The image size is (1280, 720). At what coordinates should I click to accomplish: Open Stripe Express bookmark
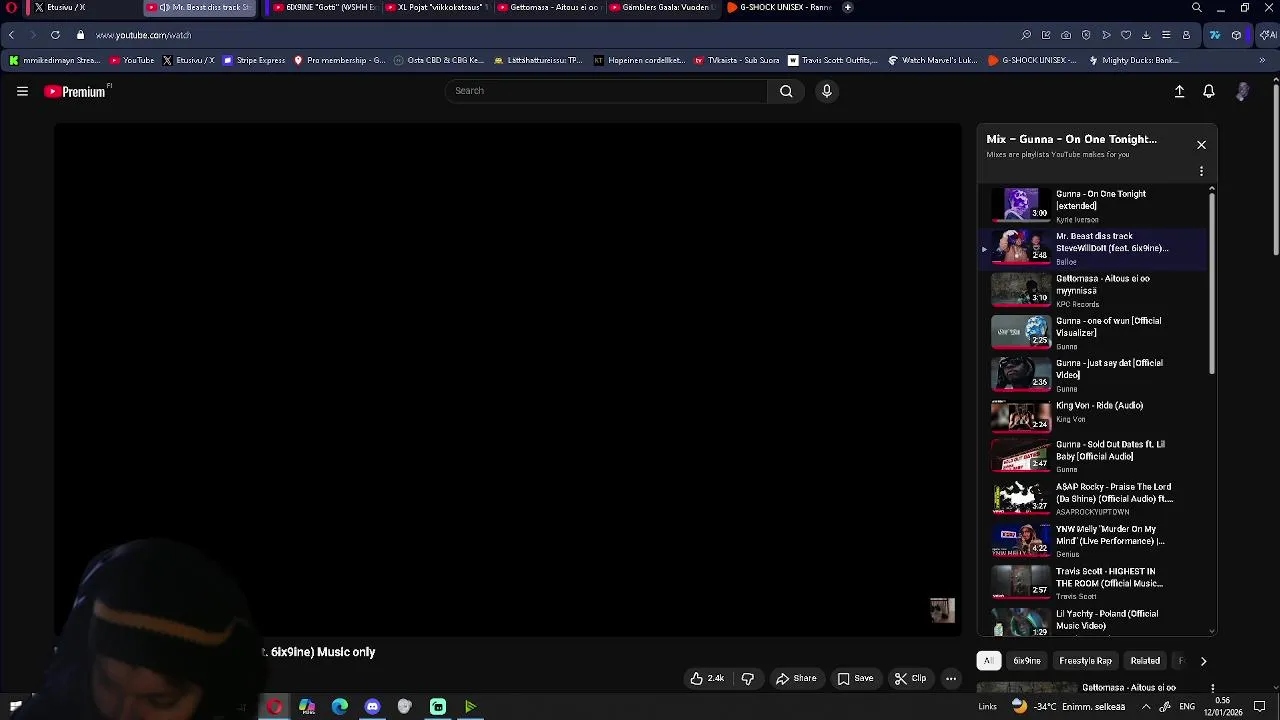(x=254, y=60)
